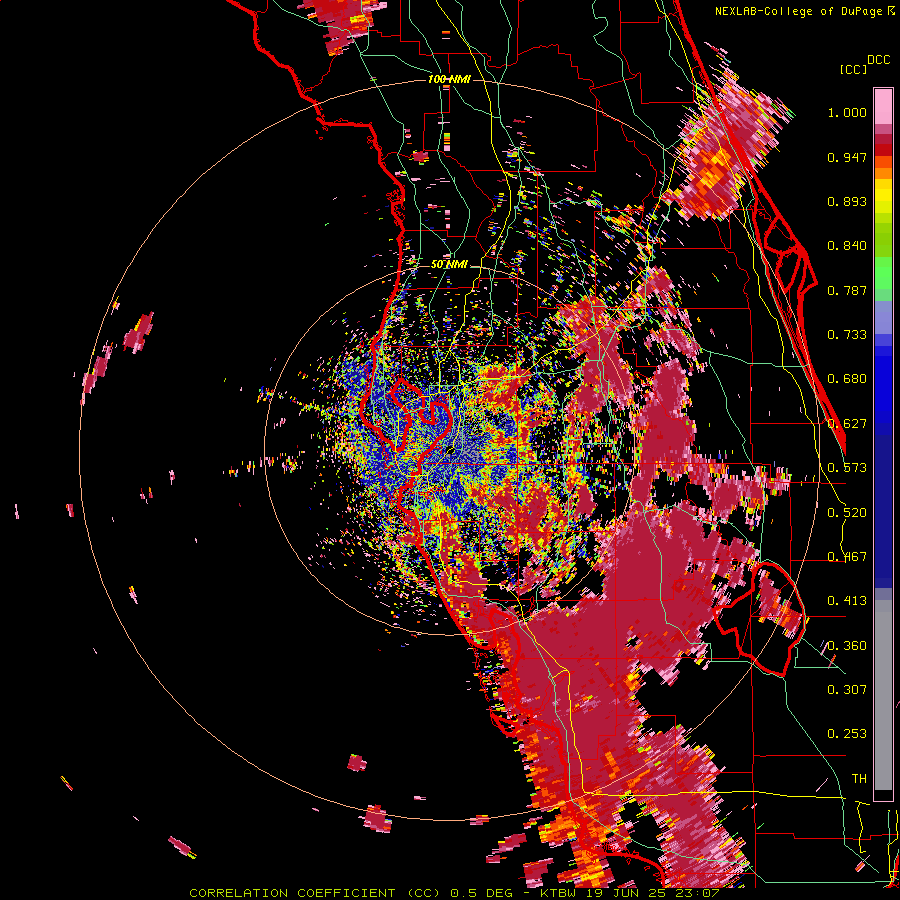Select the 0.787 color scale label

pos(847,290)
